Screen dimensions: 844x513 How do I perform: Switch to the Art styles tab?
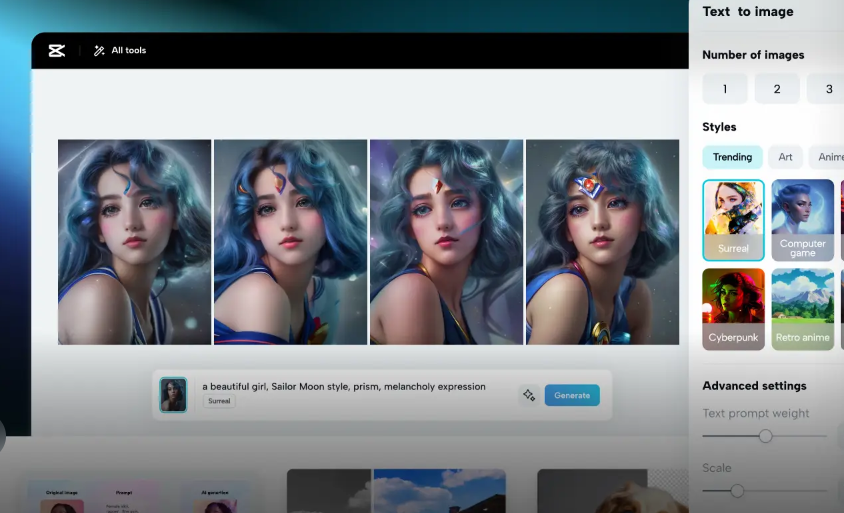coord(785,157)
